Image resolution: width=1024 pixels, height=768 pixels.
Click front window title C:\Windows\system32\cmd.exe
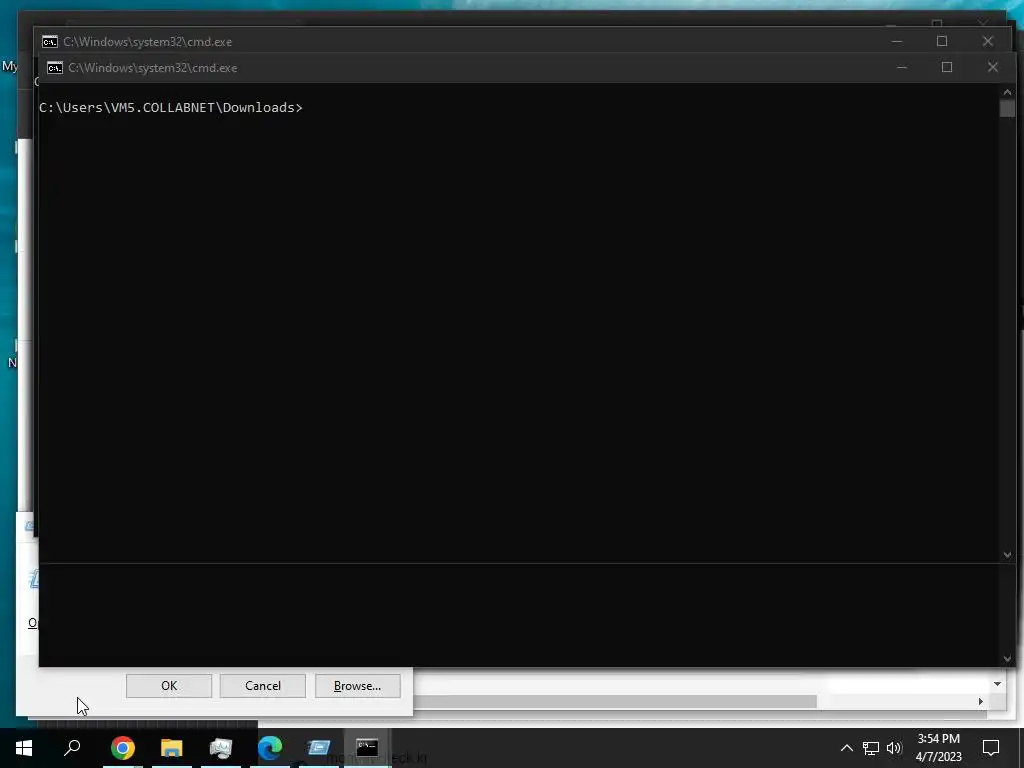(153, 68)
